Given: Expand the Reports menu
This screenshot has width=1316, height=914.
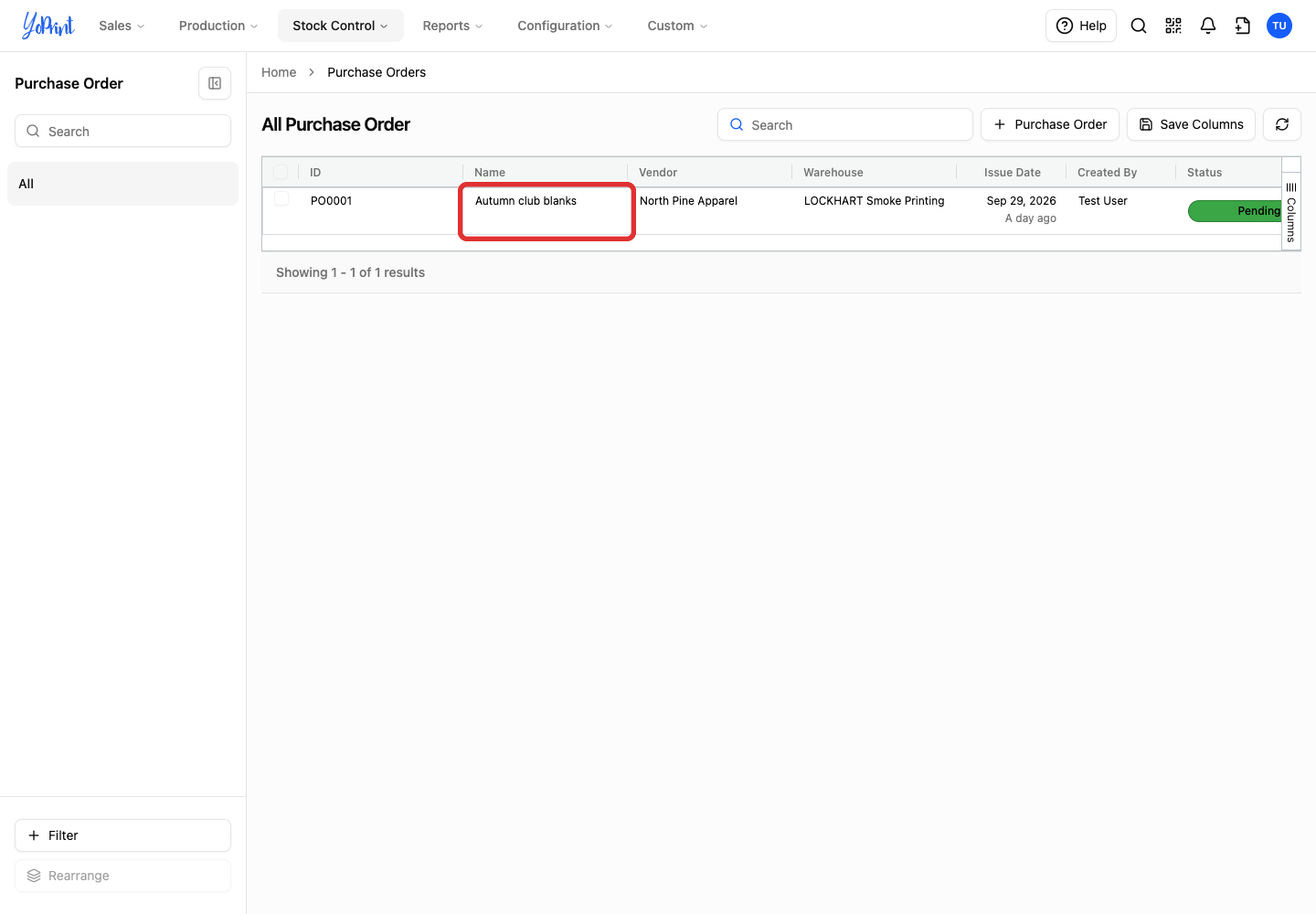Looking at the screenshot, I should click(452, 26).
